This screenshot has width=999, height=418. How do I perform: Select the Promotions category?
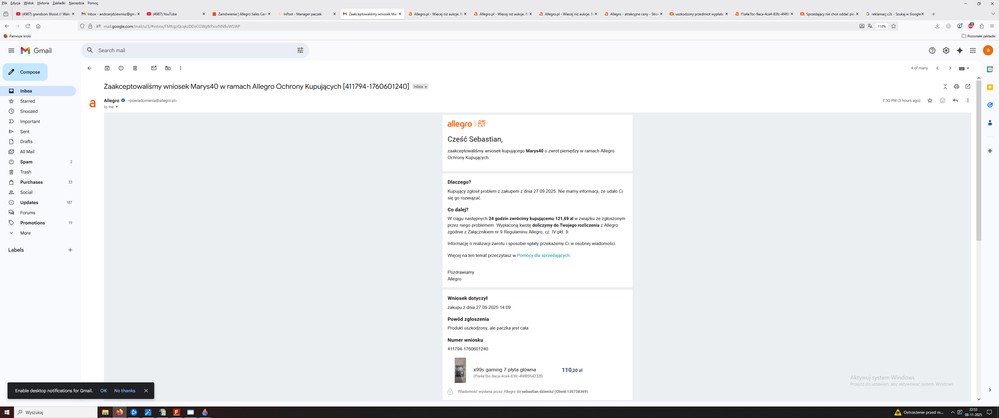[32, 222]
